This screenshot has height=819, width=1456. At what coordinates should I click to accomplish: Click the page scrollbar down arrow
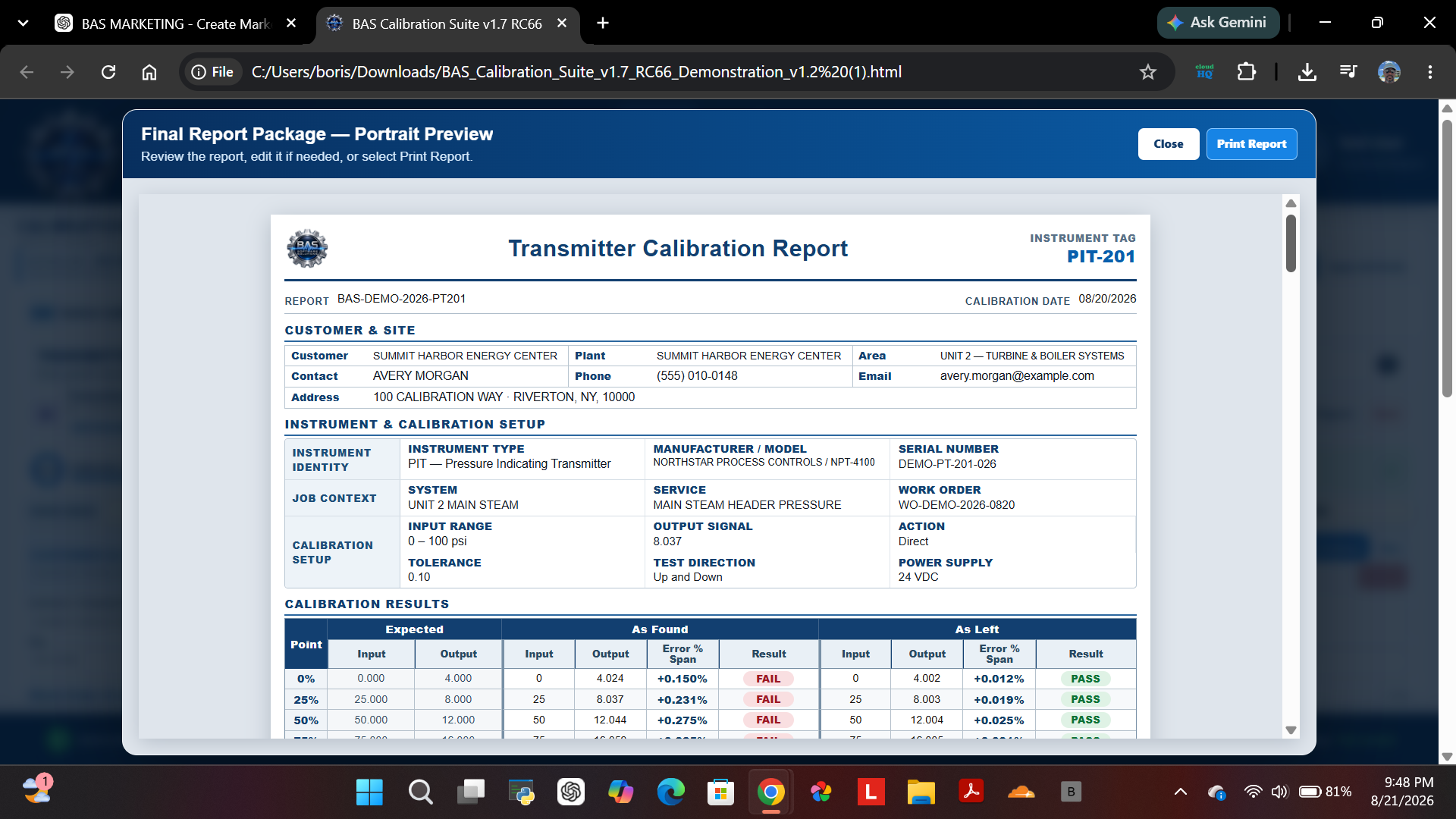1447,757
